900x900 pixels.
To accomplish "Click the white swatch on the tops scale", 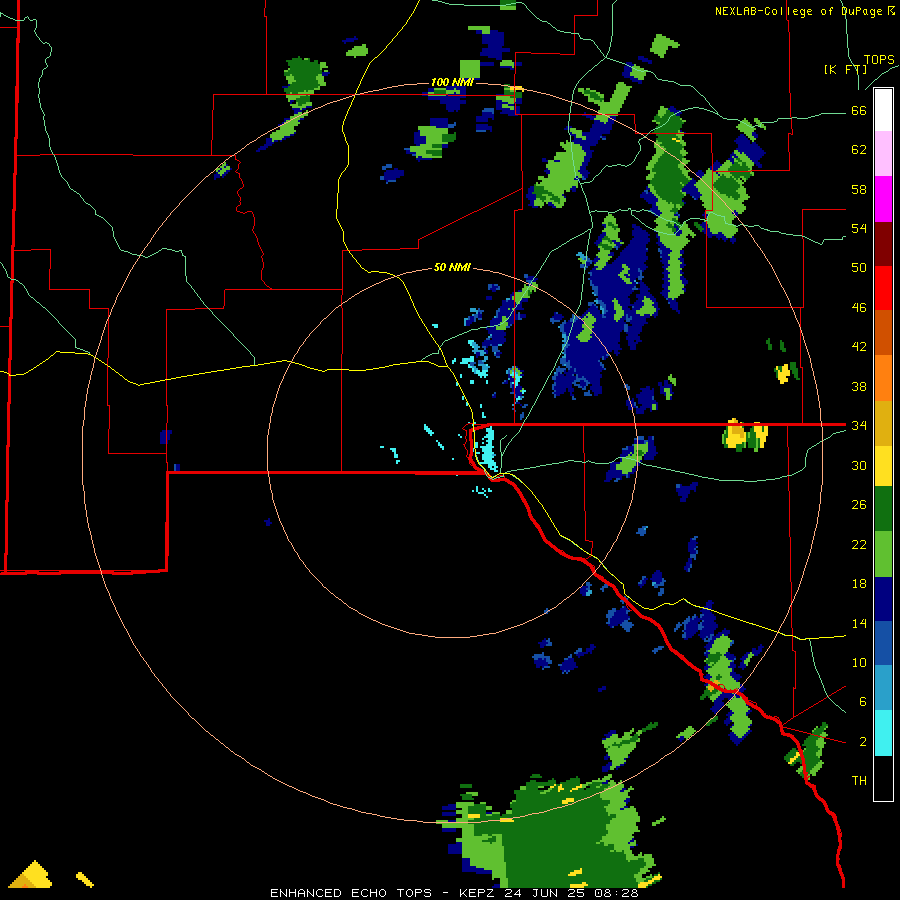I will 883,110.
